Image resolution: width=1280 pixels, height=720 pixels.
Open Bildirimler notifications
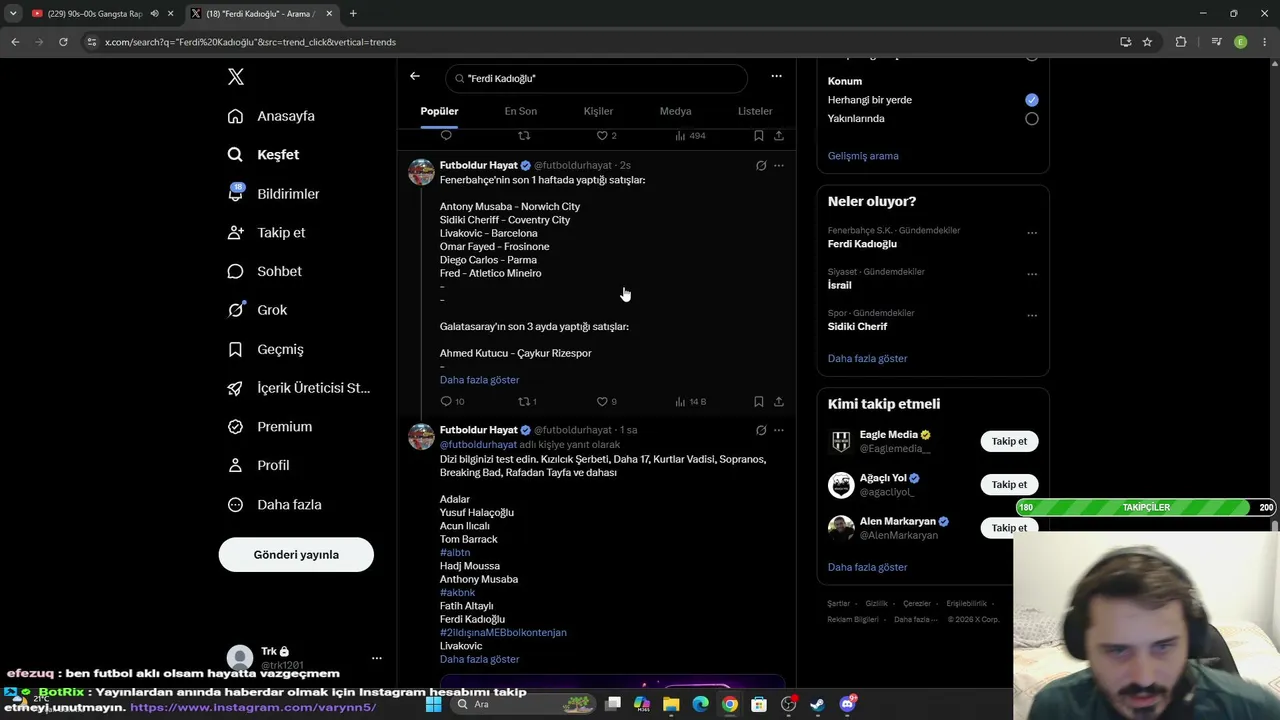click(x=273, y=194)
